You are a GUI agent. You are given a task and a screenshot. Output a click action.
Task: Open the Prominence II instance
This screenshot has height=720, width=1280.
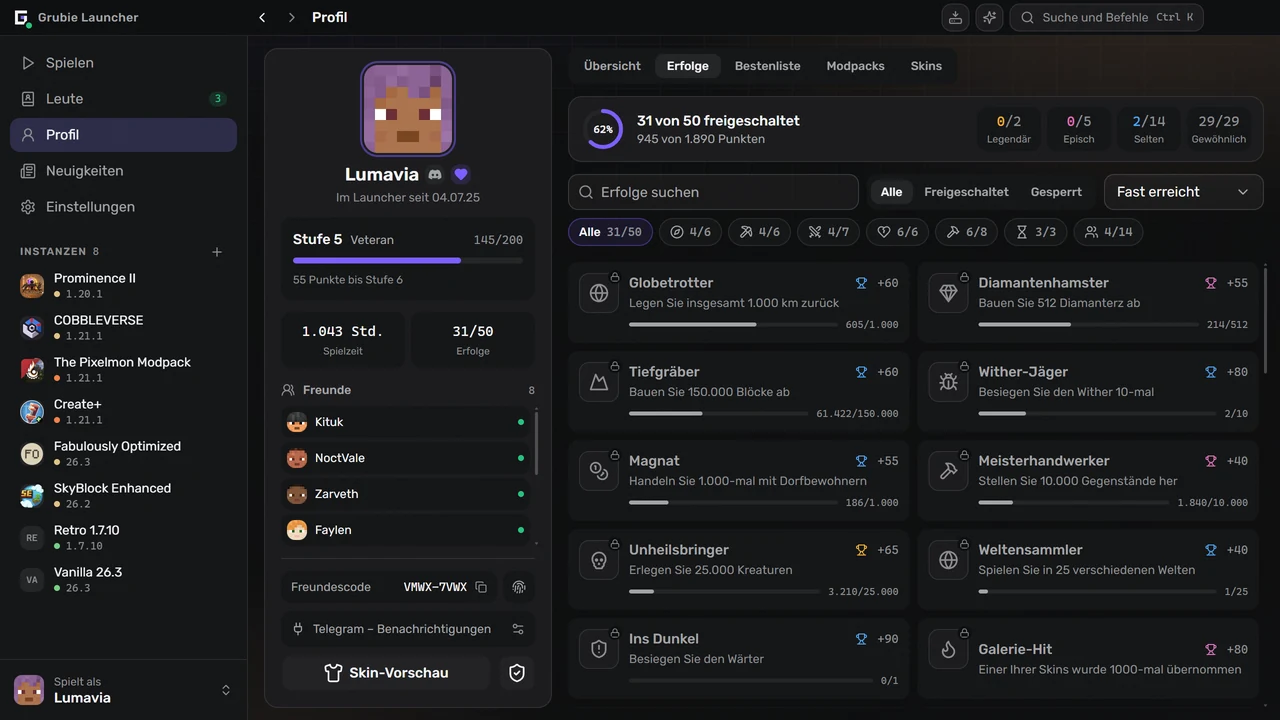[x=123, y=286]
